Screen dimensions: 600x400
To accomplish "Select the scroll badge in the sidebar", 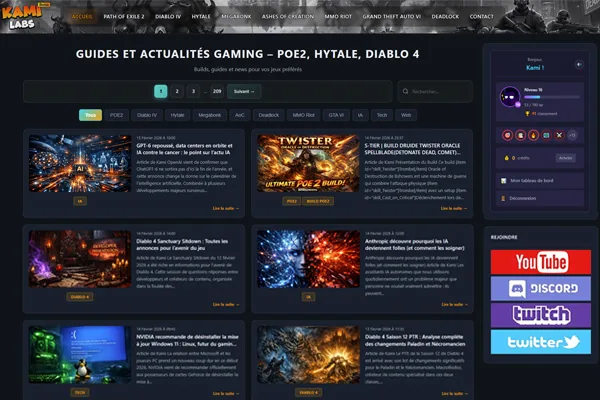I will 520,135.
